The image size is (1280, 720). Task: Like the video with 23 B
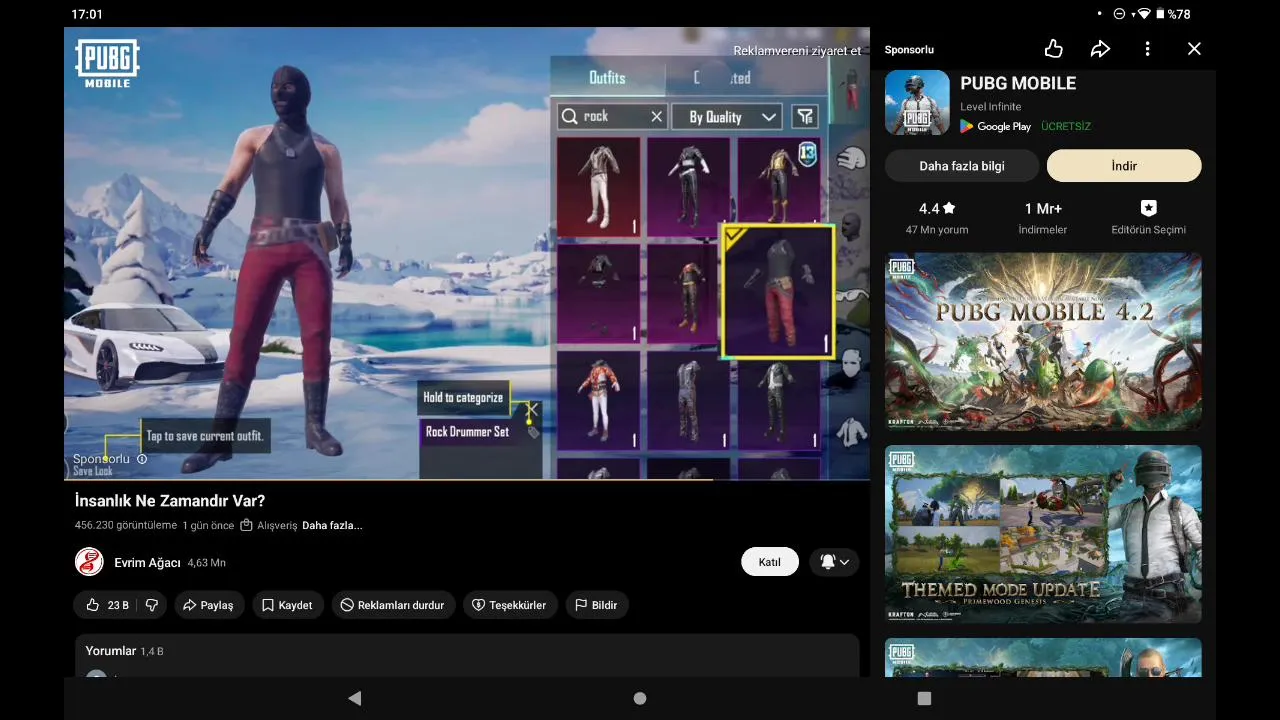(108, 605)
